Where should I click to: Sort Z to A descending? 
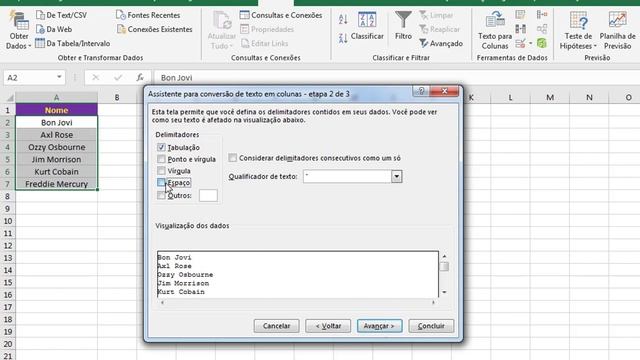coord(343,38)
